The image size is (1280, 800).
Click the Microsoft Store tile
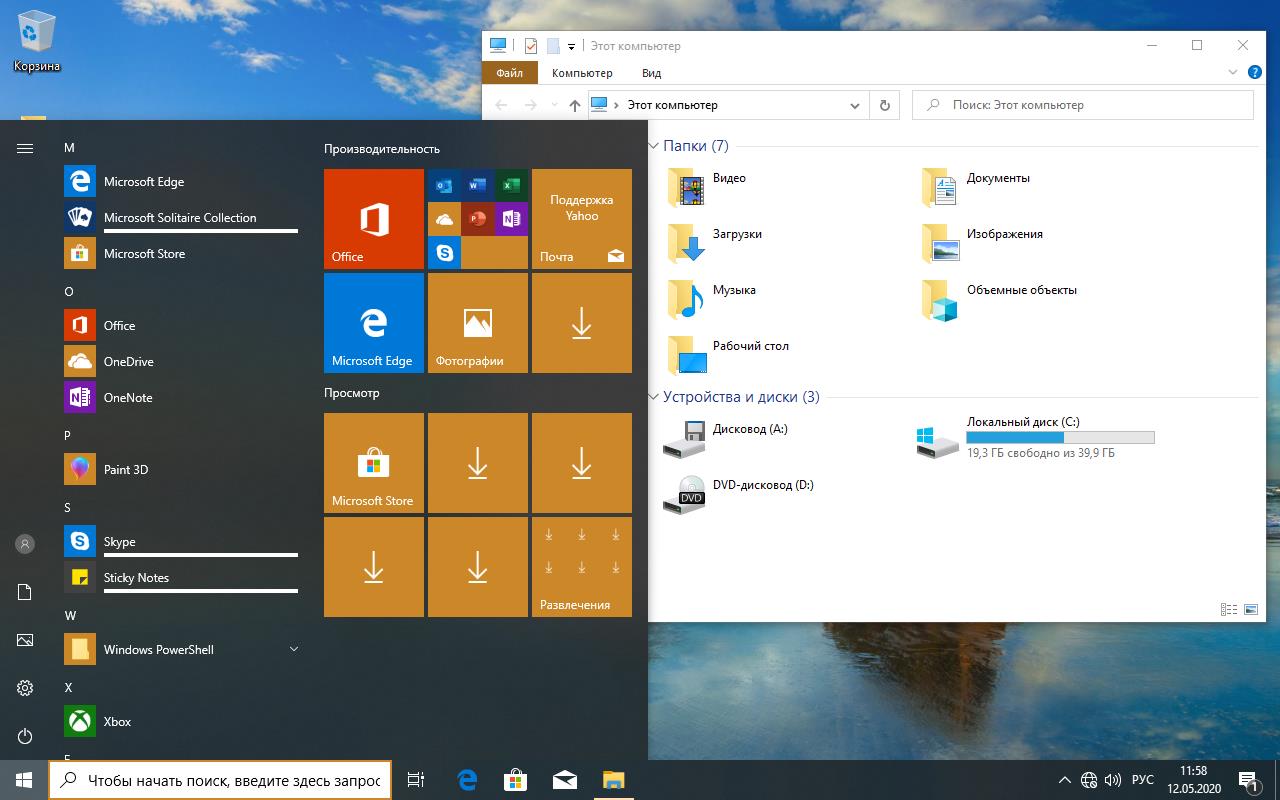pos(374,463)
